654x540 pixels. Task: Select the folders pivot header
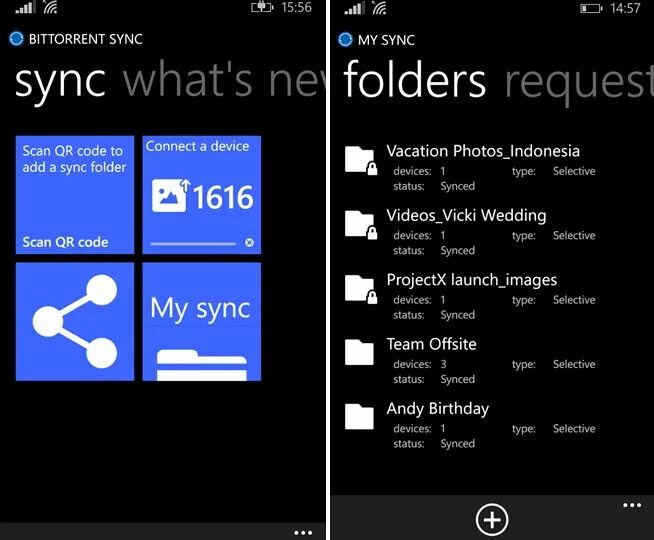click(415, 79)
